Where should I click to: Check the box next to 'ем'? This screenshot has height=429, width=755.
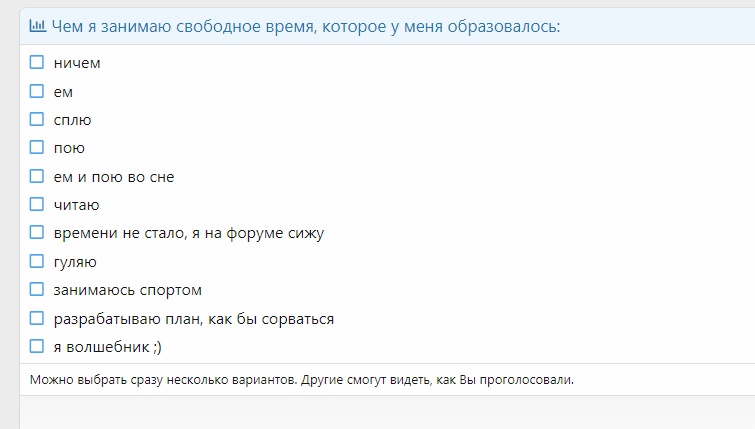(x=37, y=91)
